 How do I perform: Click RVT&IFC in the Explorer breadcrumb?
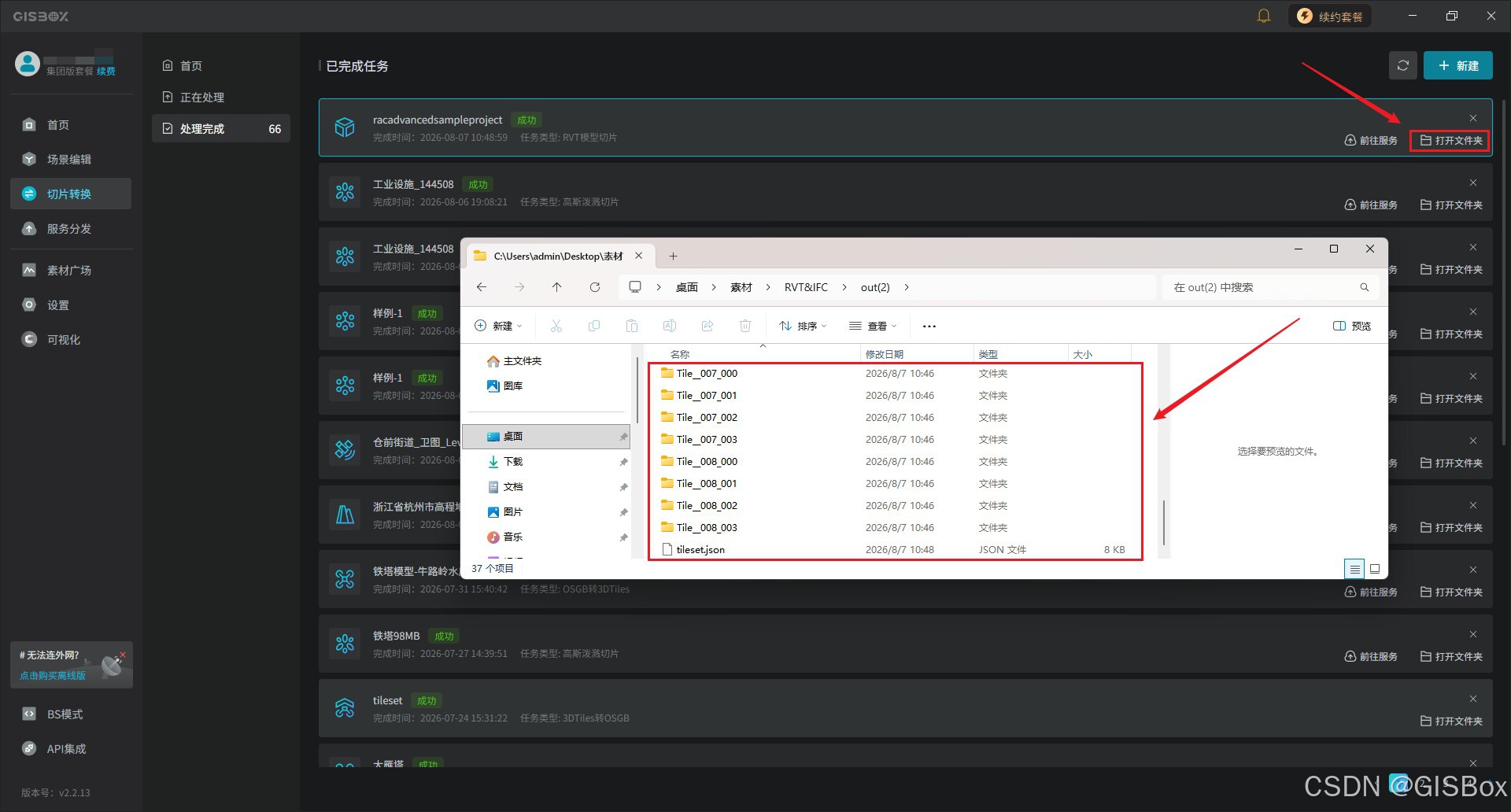point(806,287)
